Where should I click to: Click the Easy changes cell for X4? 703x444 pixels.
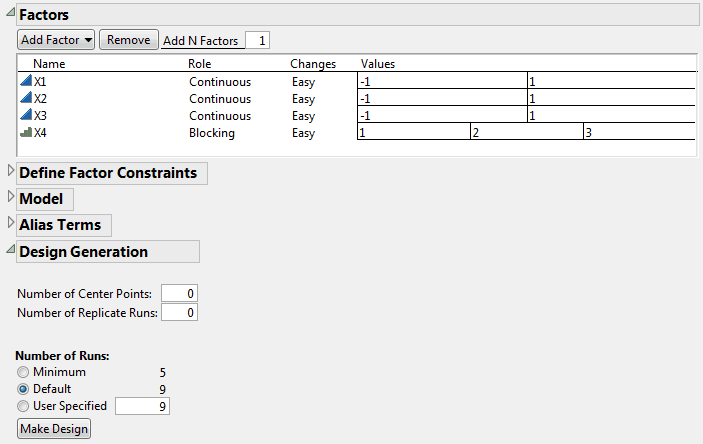[x=303, y=133]
